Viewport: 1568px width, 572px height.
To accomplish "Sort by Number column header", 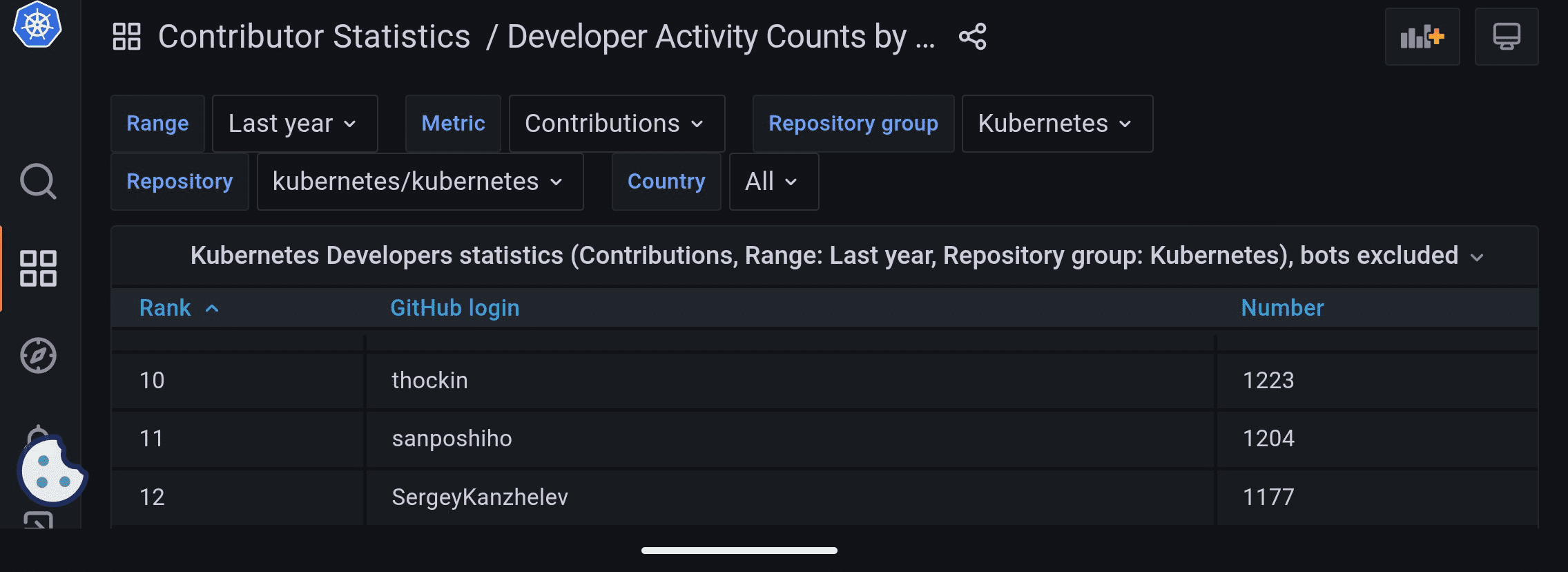I will click(1282, 308).
